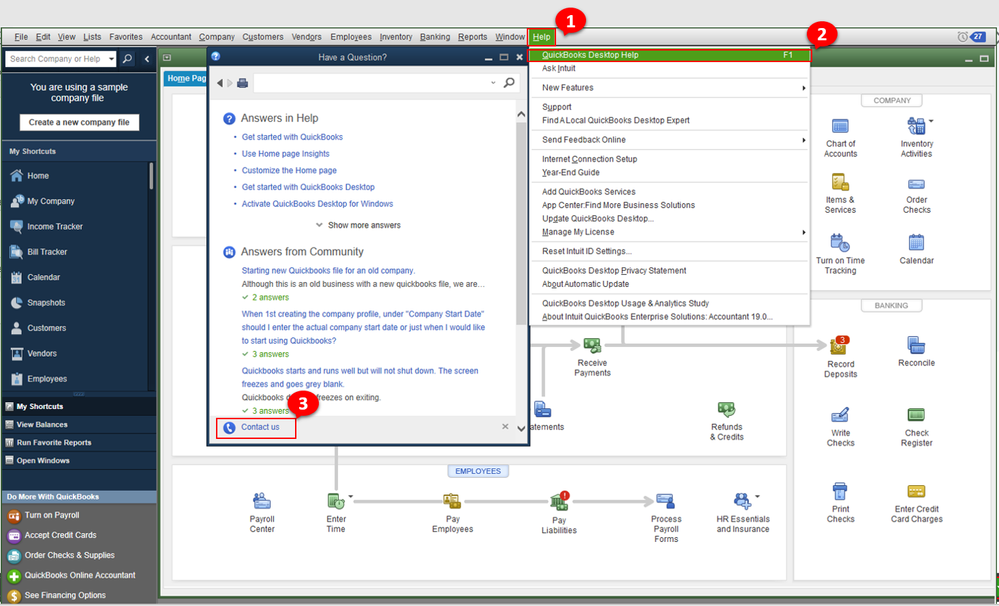
Task: Open the sidebar search scope dropdown
Action: [111, 59]
